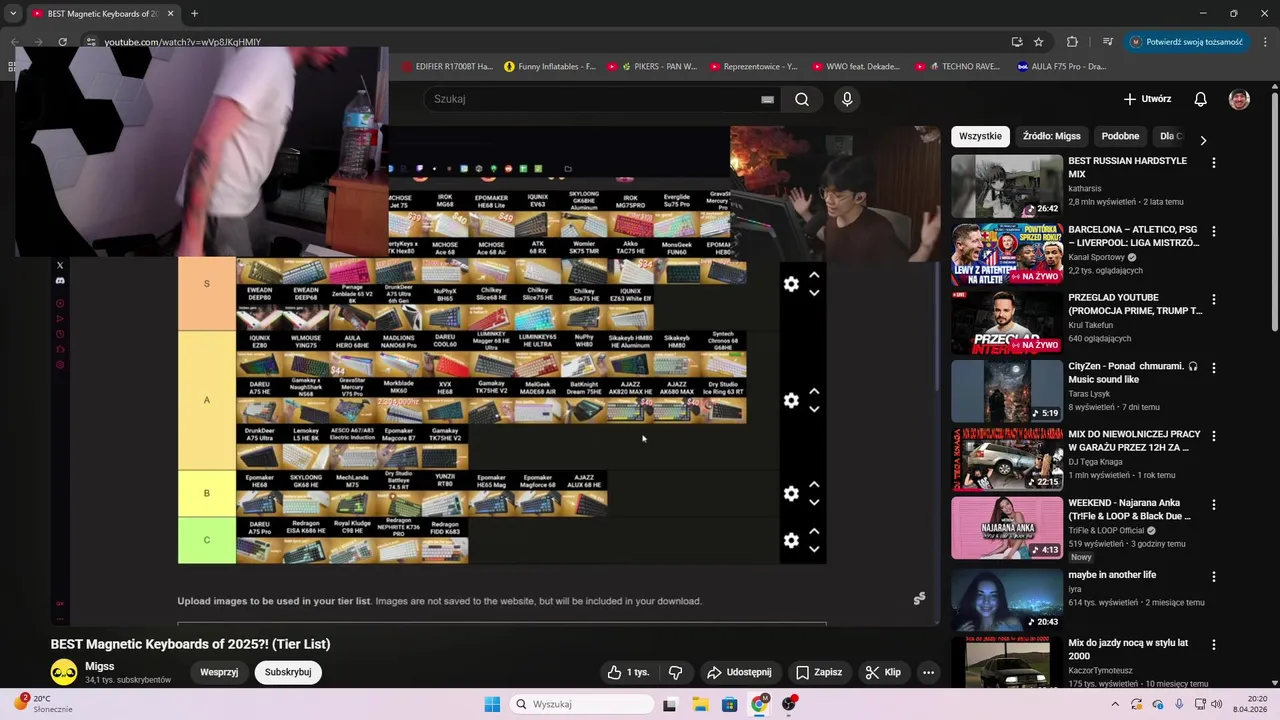Open the Migss channel name link

coord(99,666)
